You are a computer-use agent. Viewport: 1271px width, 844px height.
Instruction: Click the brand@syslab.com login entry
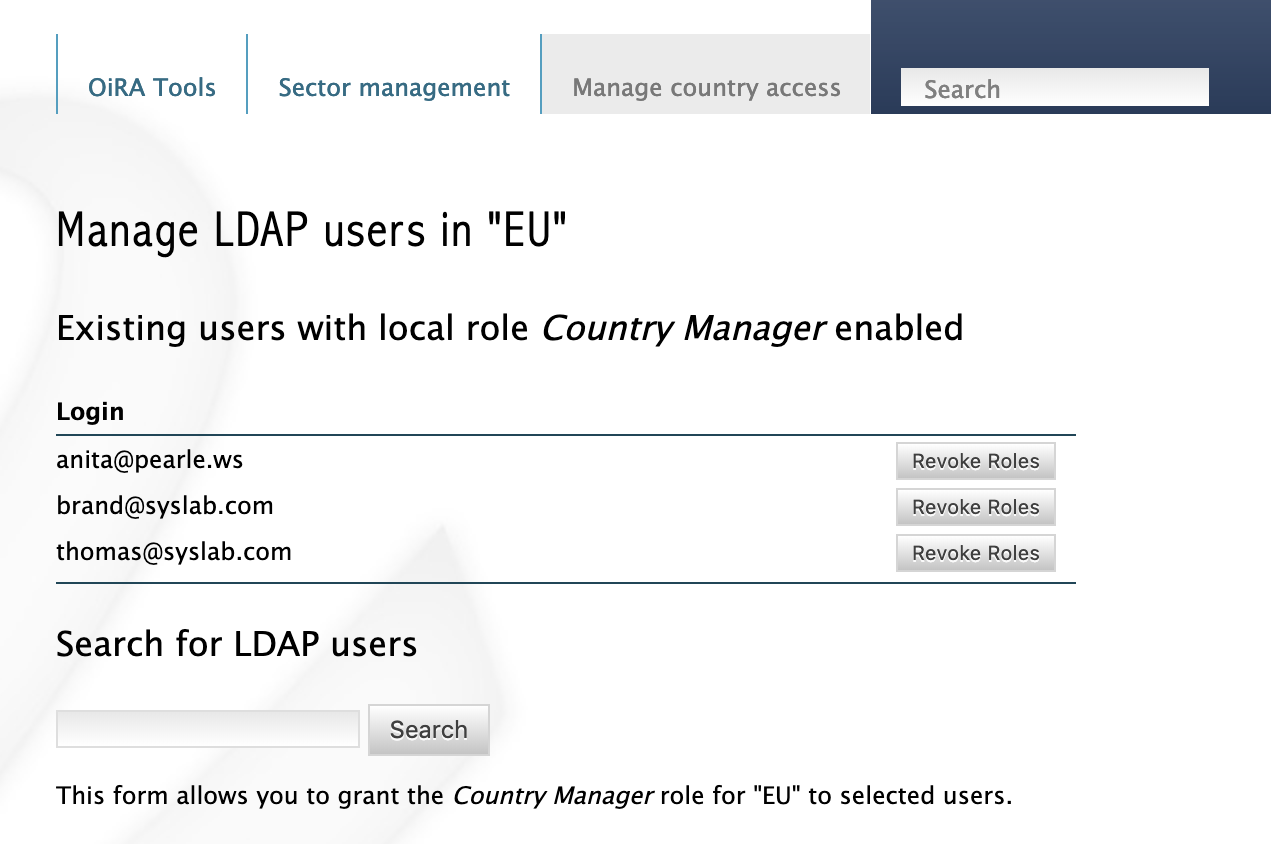(x=165, y=506)
